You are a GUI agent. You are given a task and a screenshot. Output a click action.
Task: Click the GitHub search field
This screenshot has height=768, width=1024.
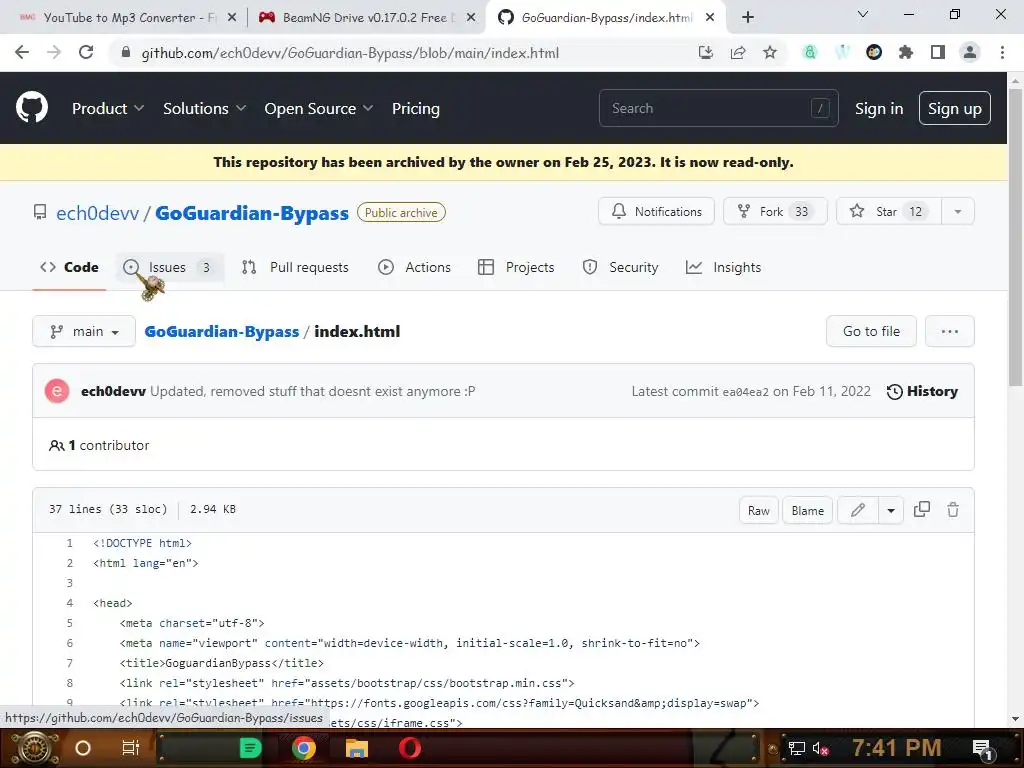coord(718,108)
